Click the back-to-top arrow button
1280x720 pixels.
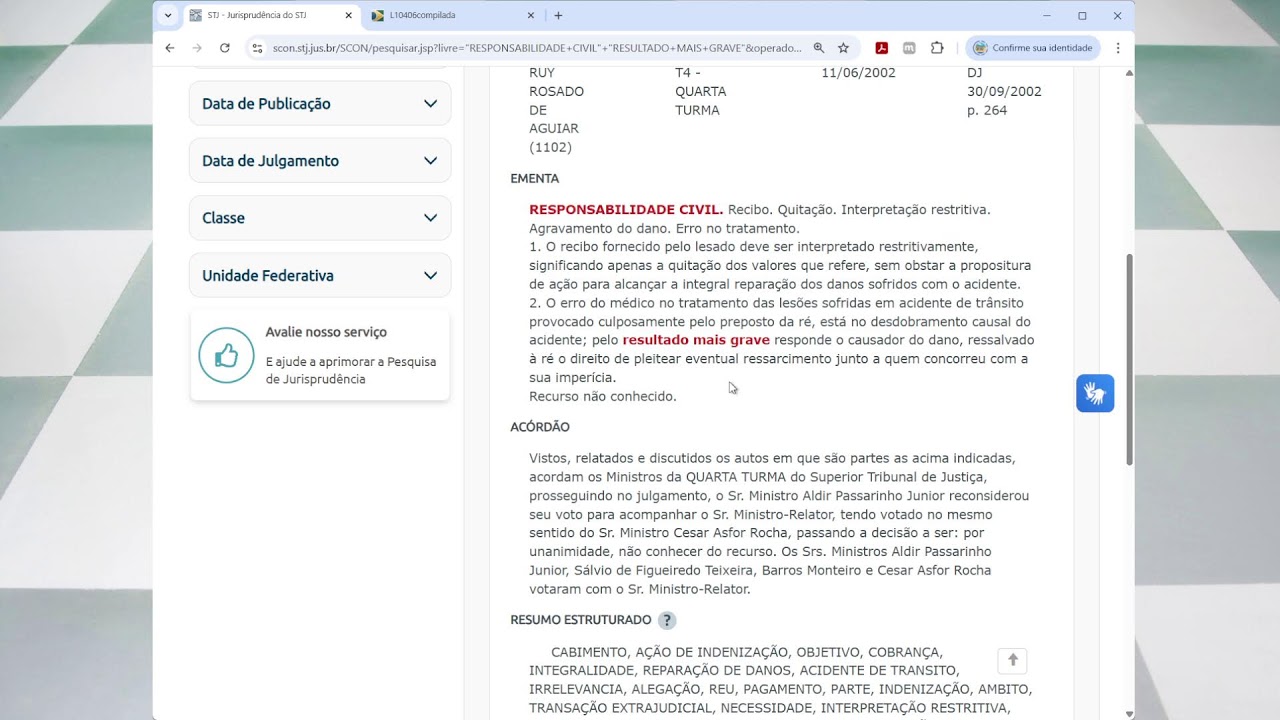tap(1012, 660)
